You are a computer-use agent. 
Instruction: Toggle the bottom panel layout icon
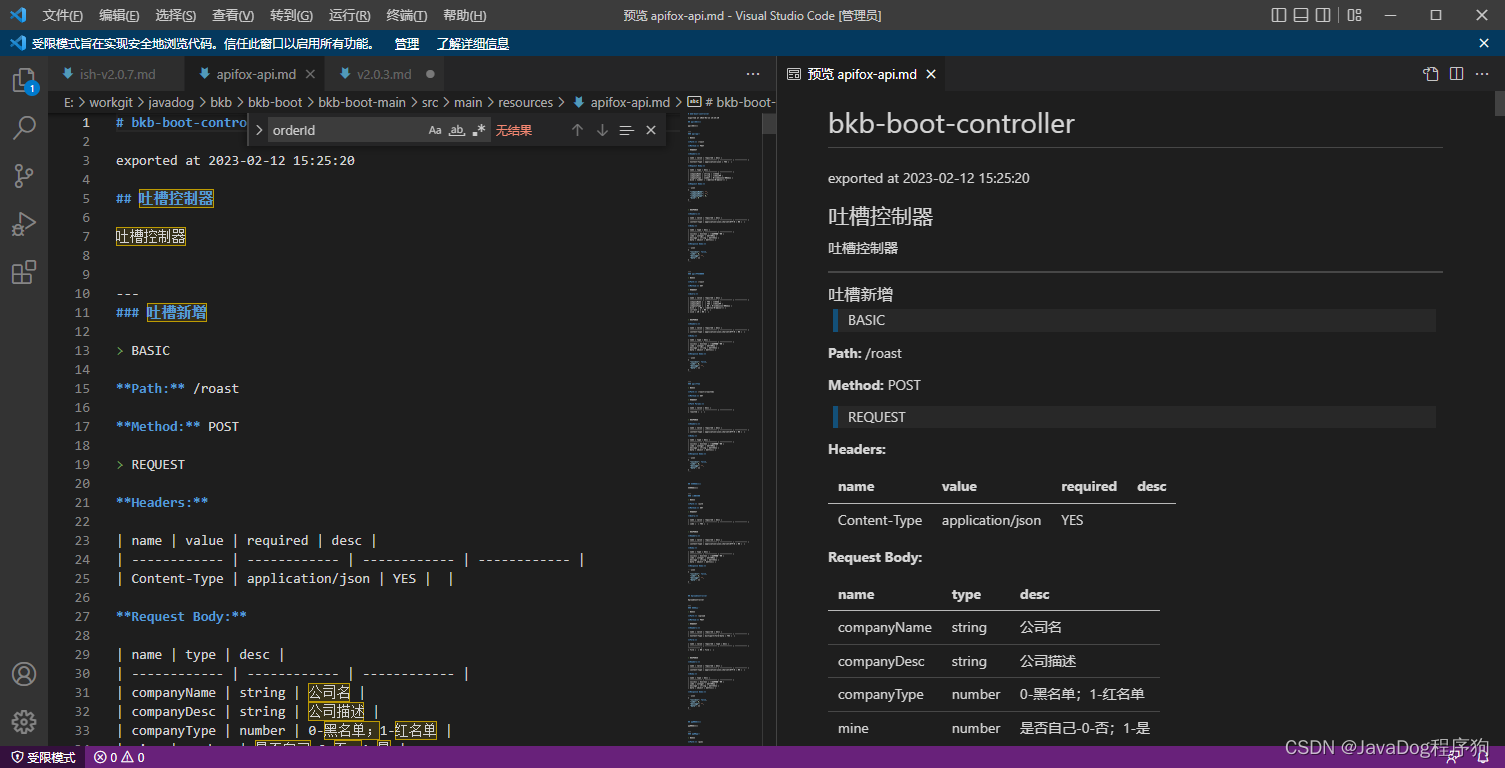(1301, 15)
